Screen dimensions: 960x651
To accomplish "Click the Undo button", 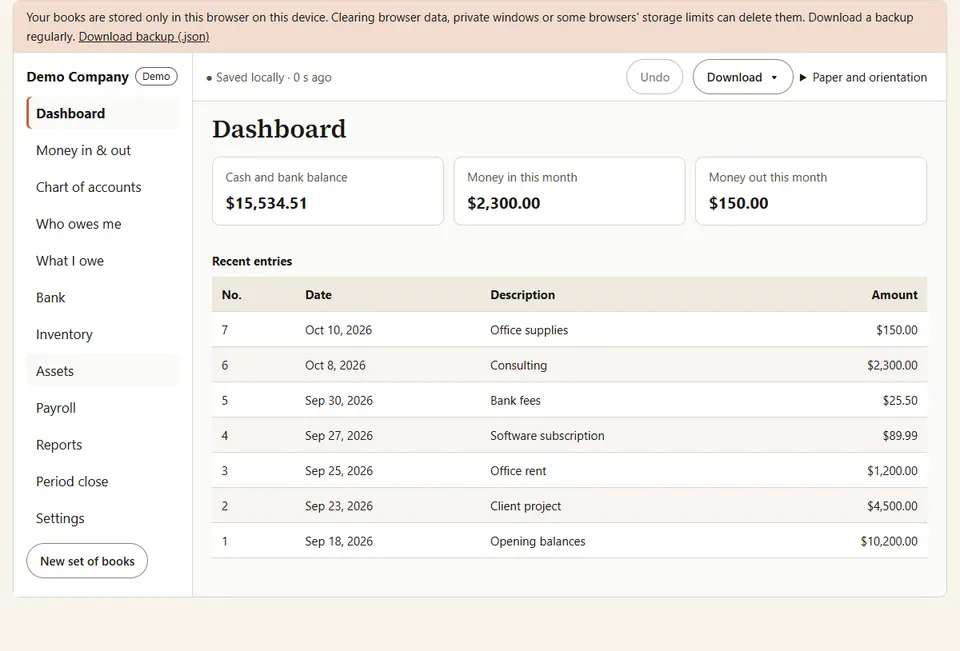I will tap(654, 77).
